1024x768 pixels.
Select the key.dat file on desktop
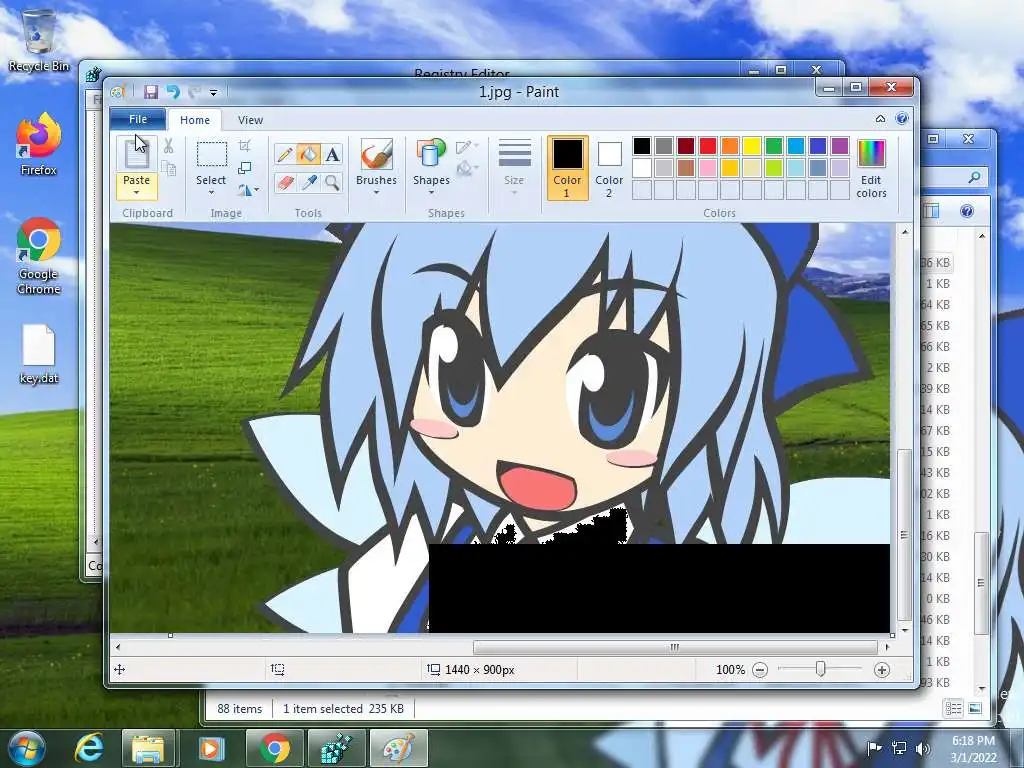tap(39, 354)
